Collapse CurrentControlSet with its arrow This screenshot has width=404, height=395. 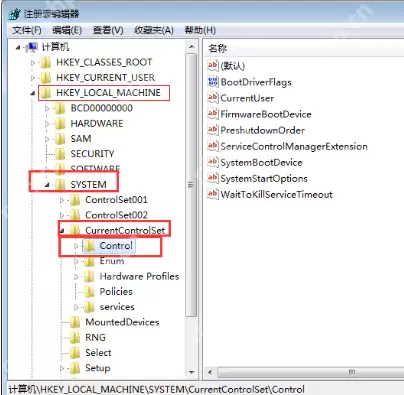[62, 230]
